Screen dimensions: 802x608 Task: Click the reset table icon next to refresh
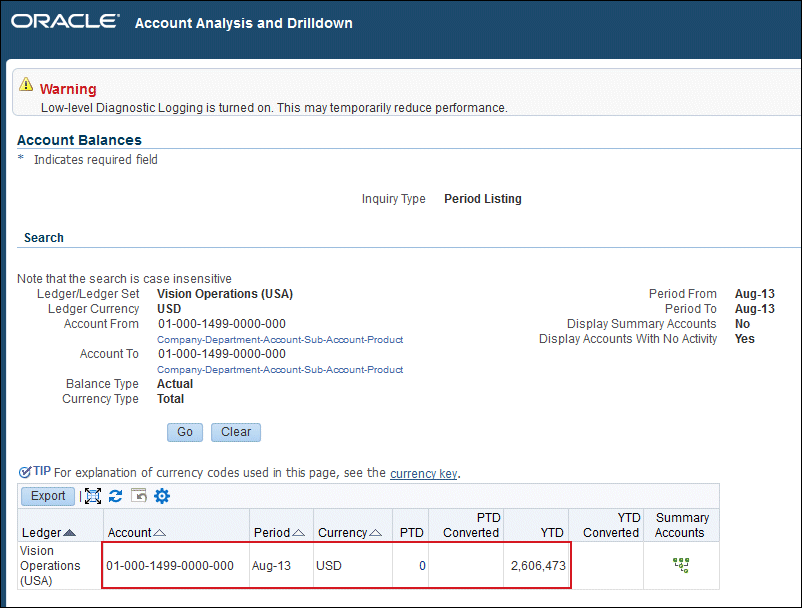[x=139, y=496]
